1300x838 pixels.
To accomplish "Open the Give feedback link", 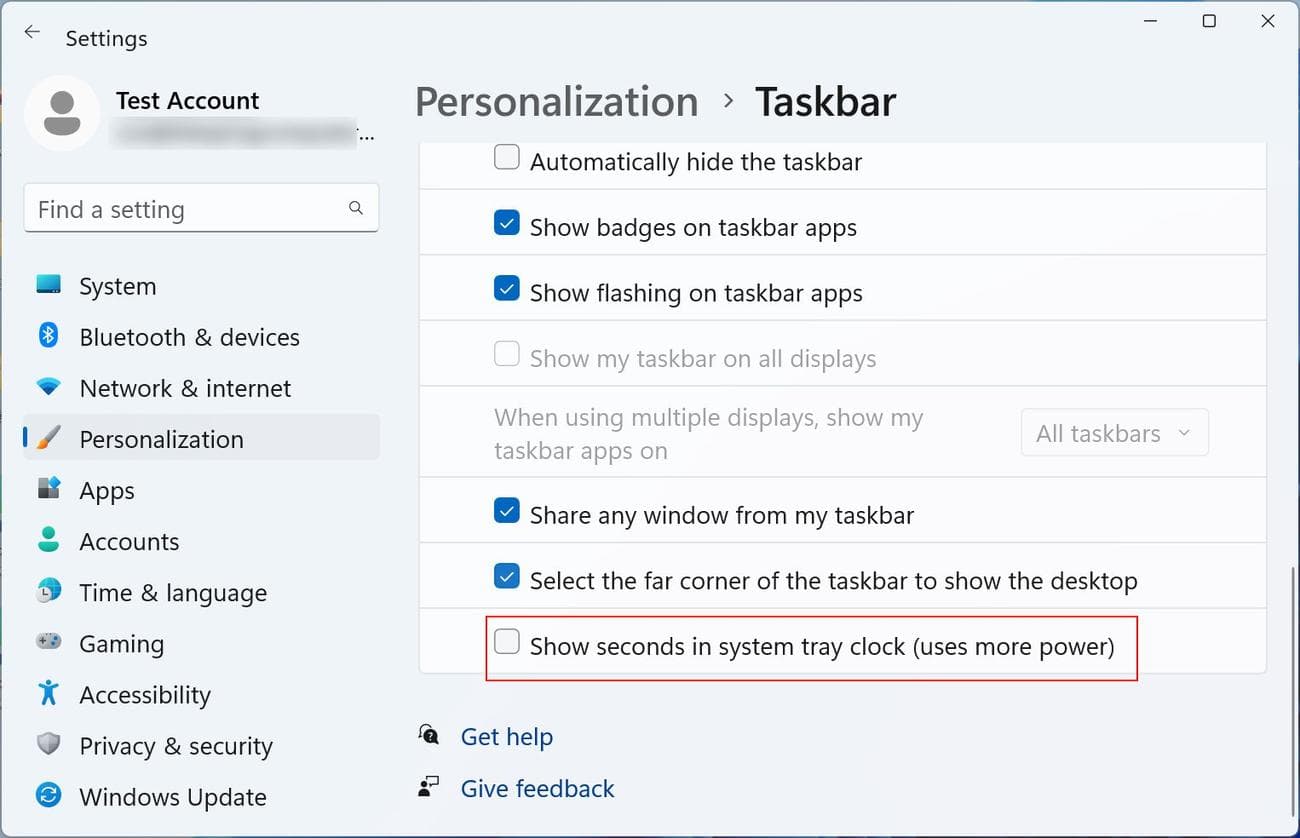I will coord(537,788).
